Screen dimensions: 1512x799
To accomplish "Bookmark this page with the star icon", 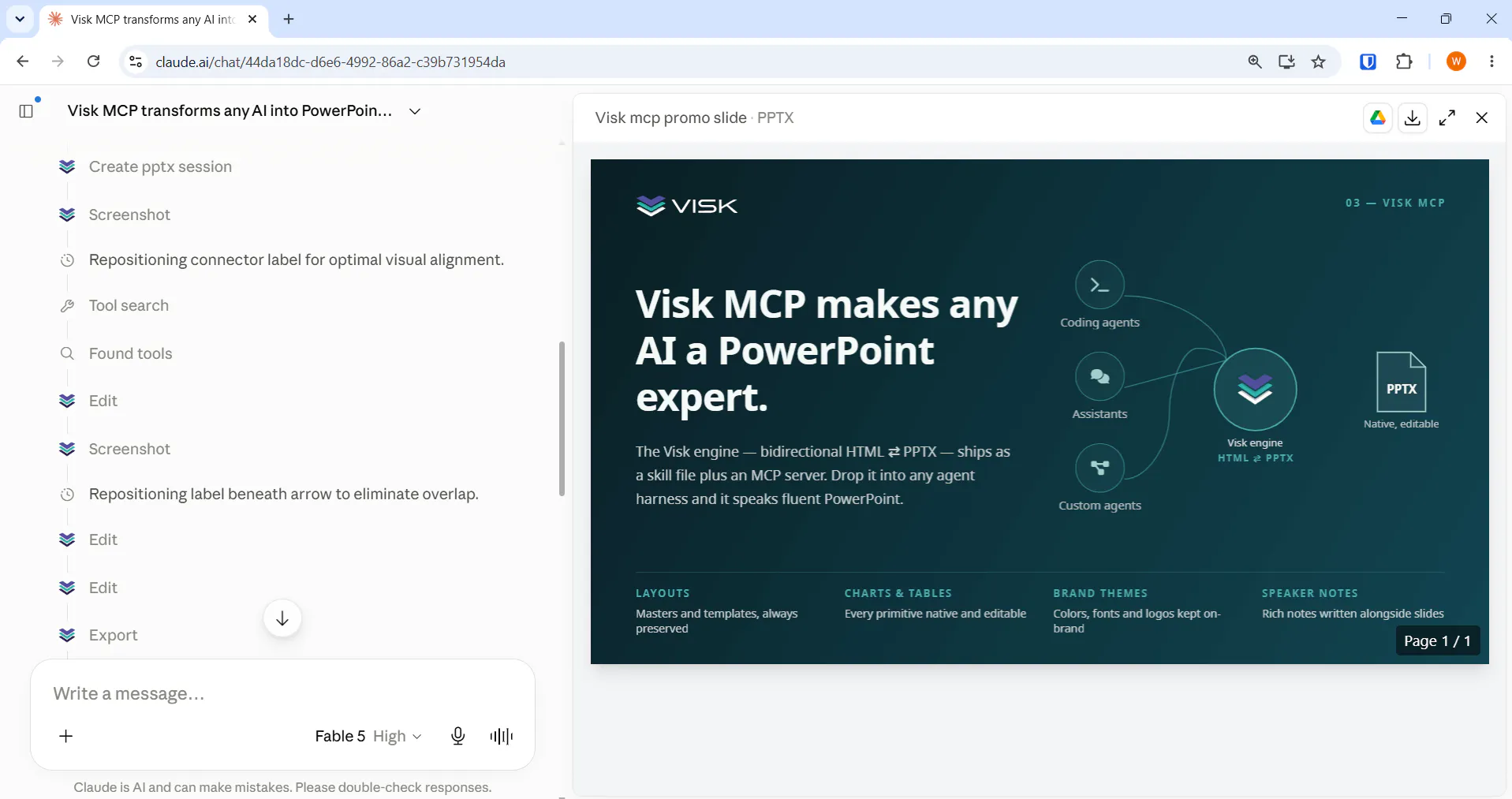I will 1319,62.
